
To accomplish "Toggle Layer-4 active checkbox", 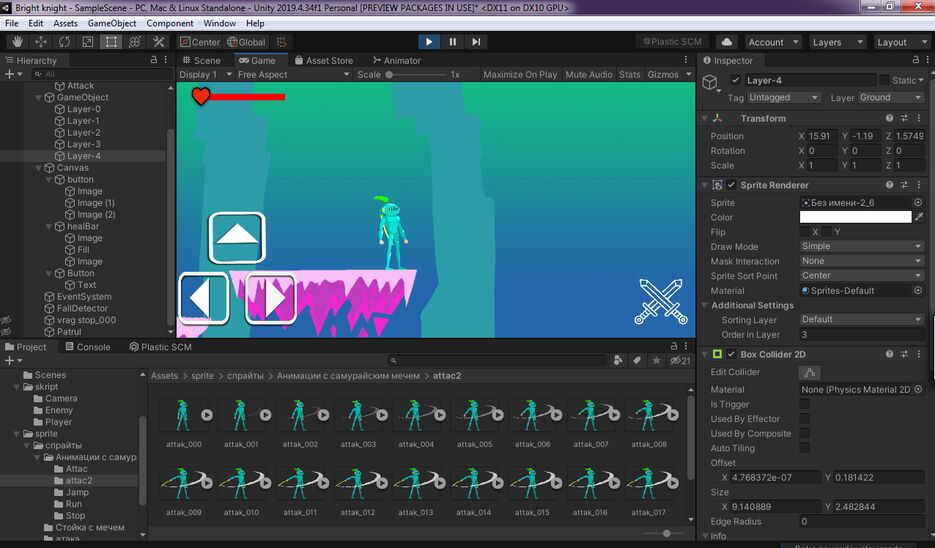I will click(x=735, y=80).
